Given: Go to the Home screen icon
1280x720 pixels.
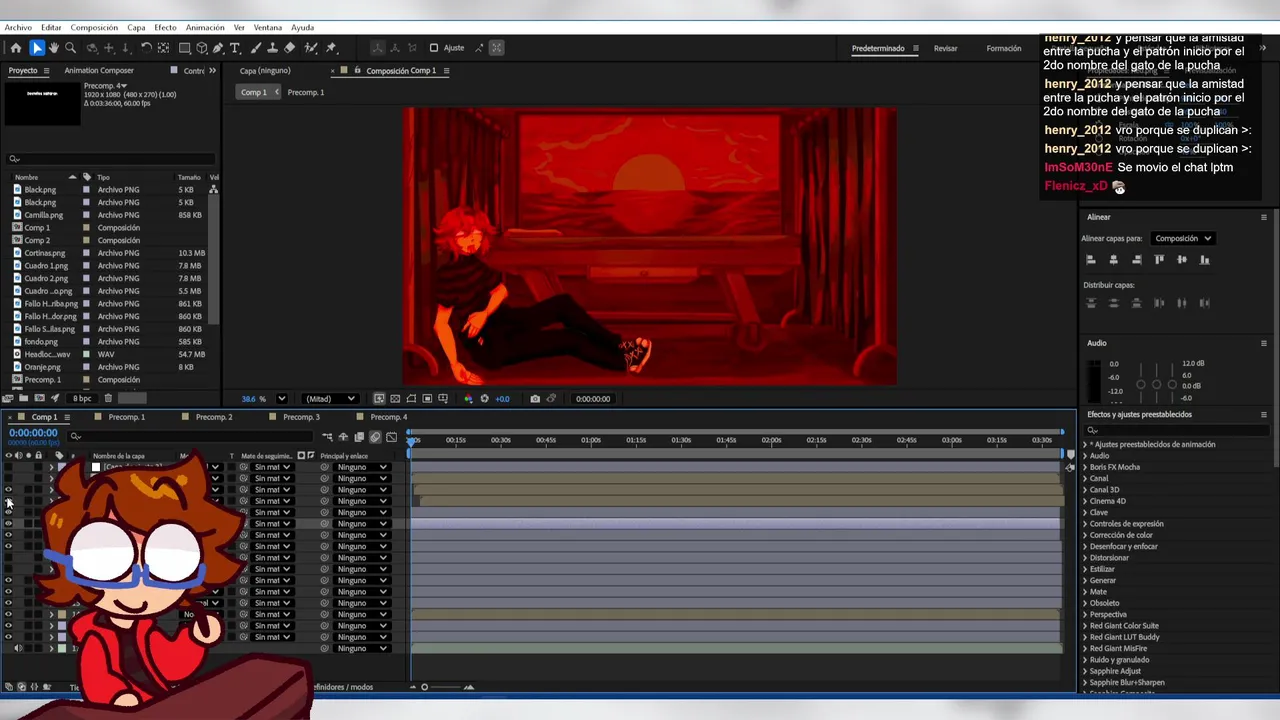Looking at the screenshot, I should click(16, 48).
